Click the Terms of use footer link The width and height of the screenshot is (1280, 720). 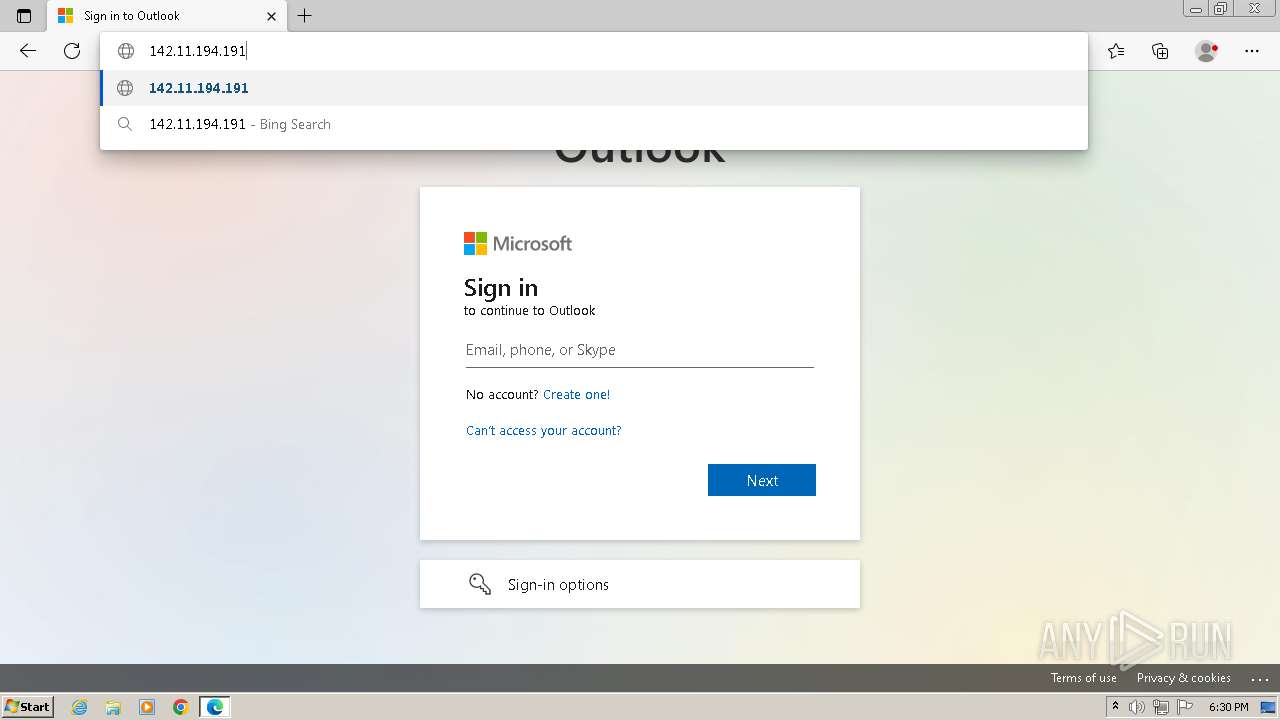coord(1084,678)
